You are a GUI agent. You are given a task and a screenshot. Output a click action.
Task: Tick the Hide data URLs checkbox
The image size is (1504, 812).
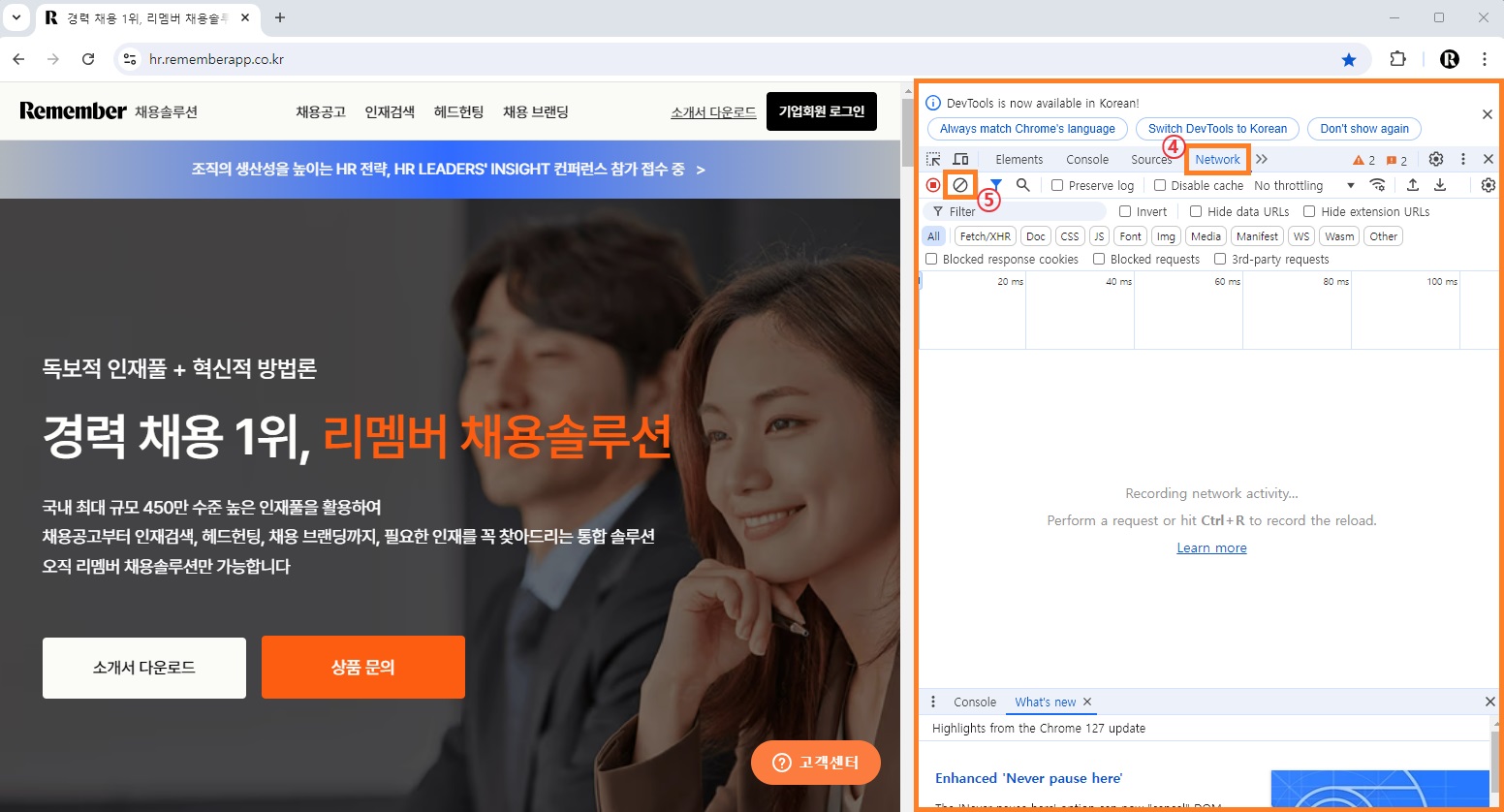(x=1196, y=211)
